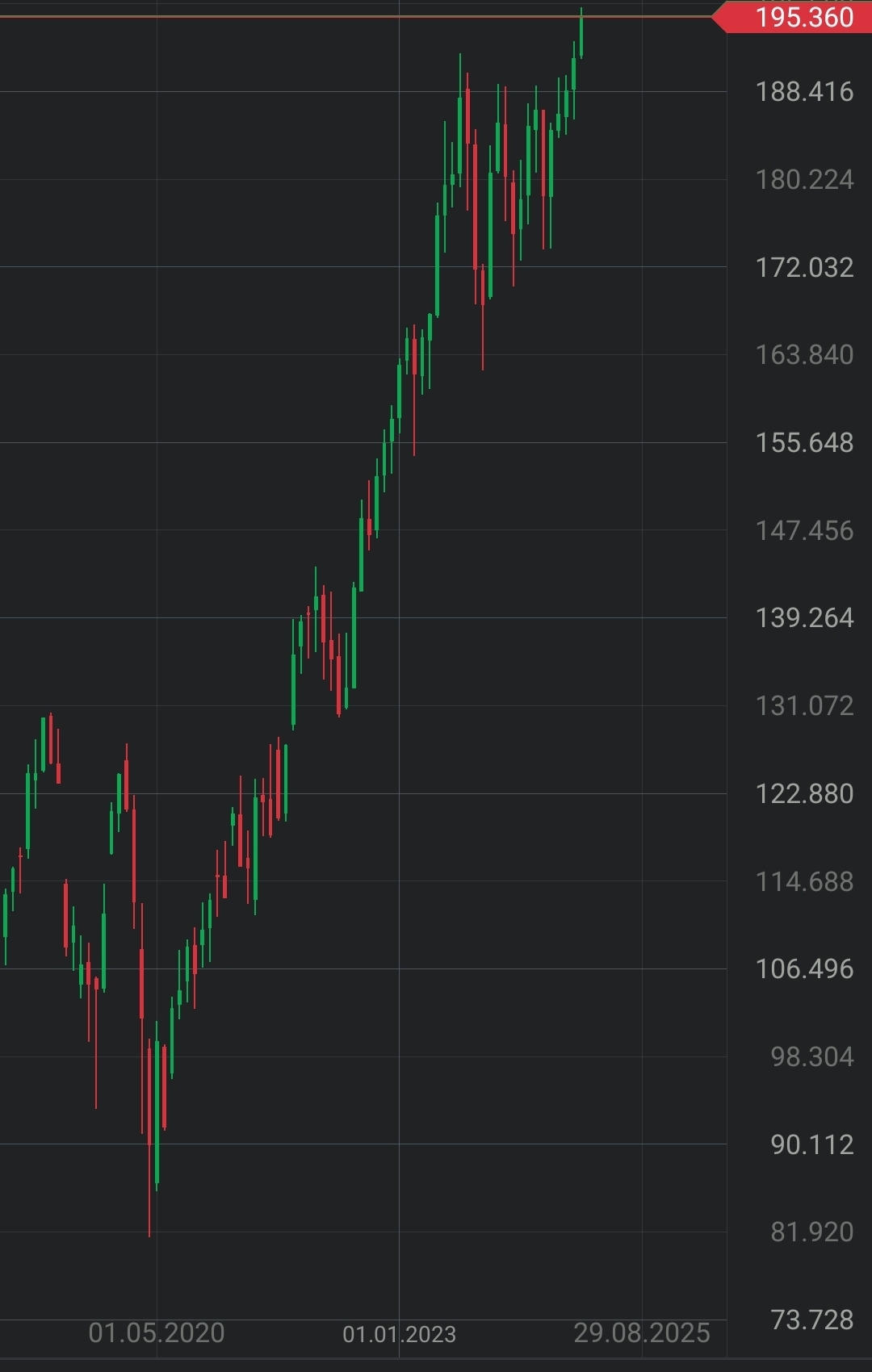Click the 122.880 price axis label
Screen dimensions: 872x1372
pos(804,793)
